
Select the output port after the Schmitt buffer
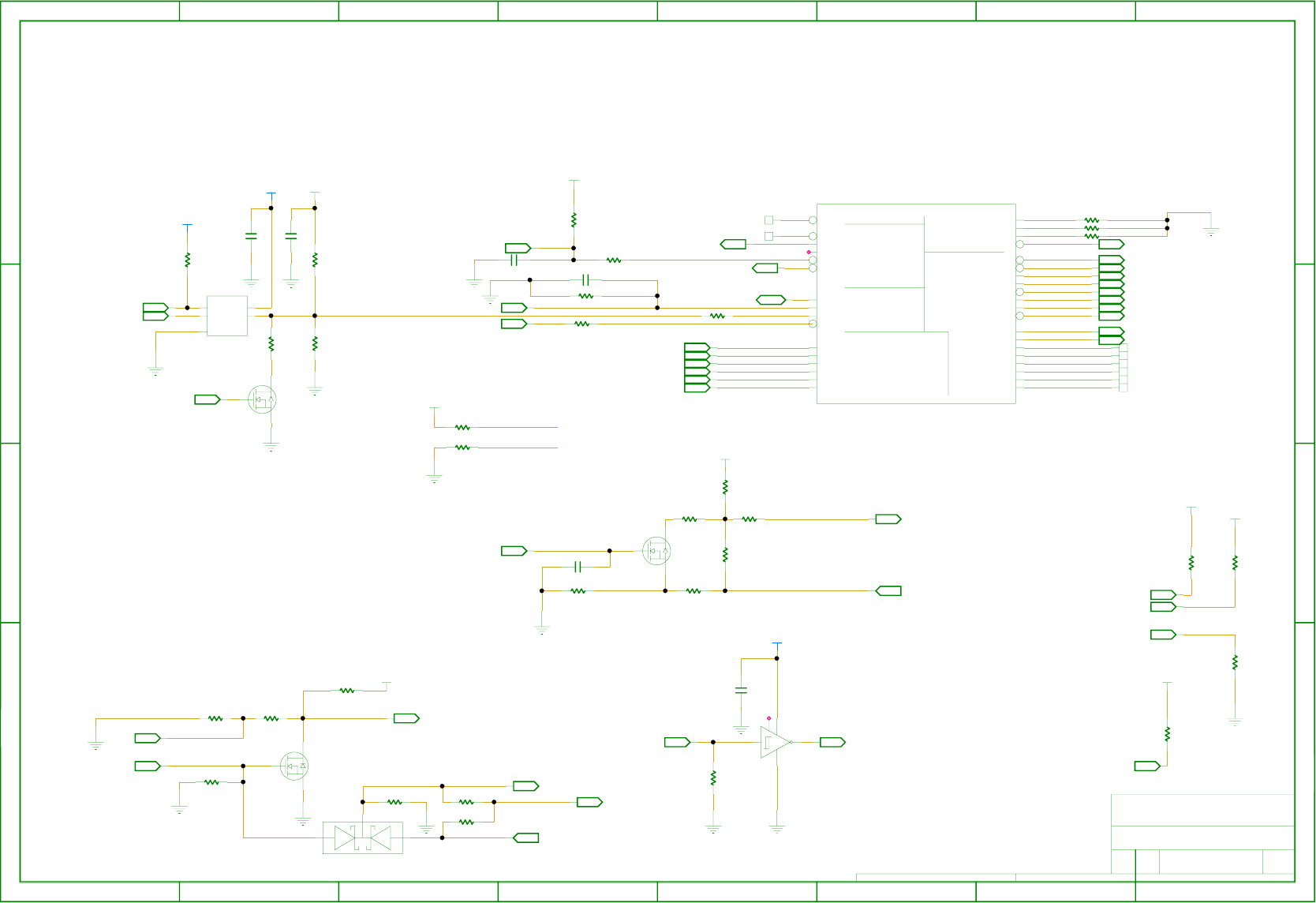pyautogui.click(x=832, y=742)
